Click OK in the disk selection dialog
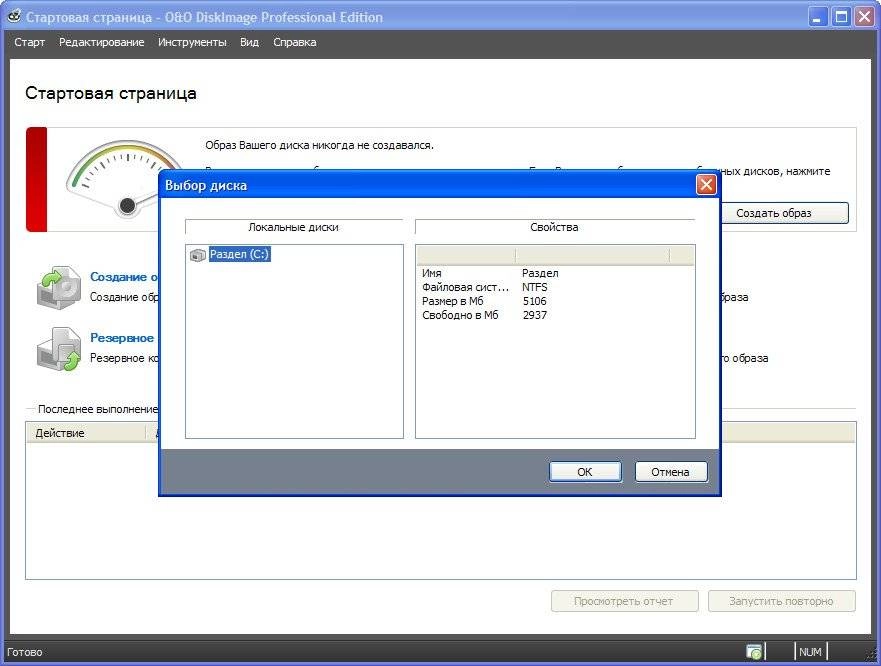 pyautogui.click(x=585, y=472)
